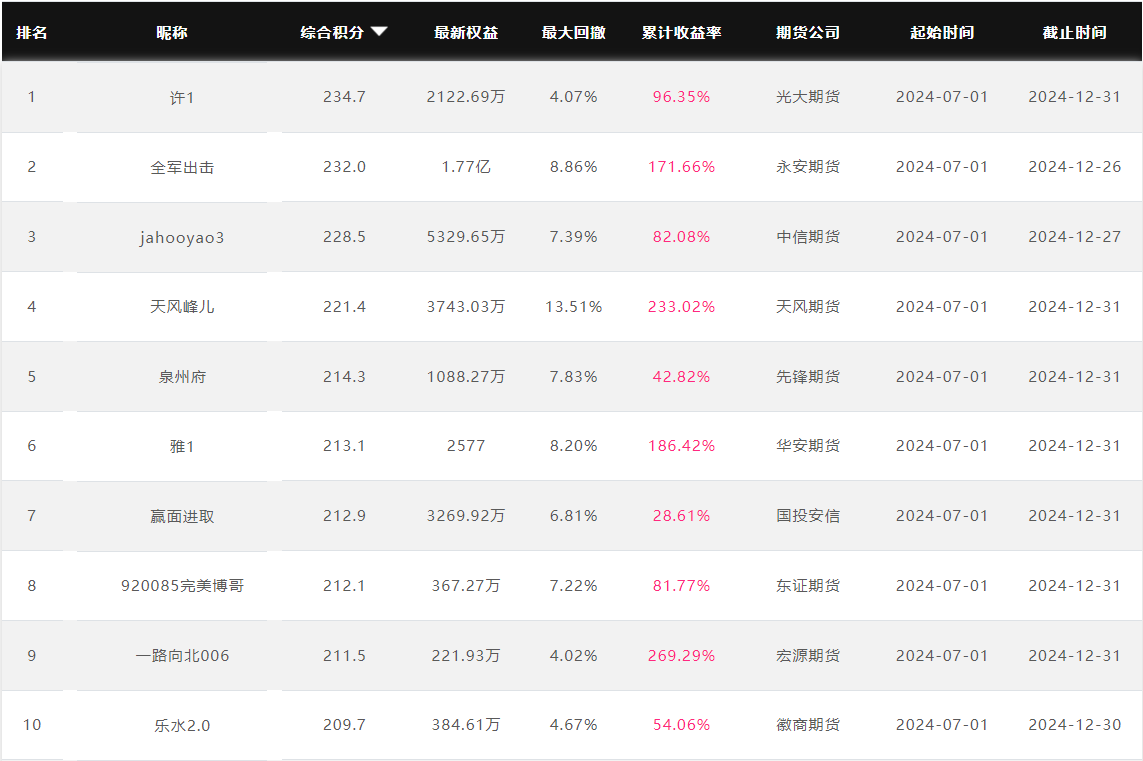Click the 期货公司 column header
Image resolution: width=1143 pixels, height=761 pixels.
pos(808,33)
